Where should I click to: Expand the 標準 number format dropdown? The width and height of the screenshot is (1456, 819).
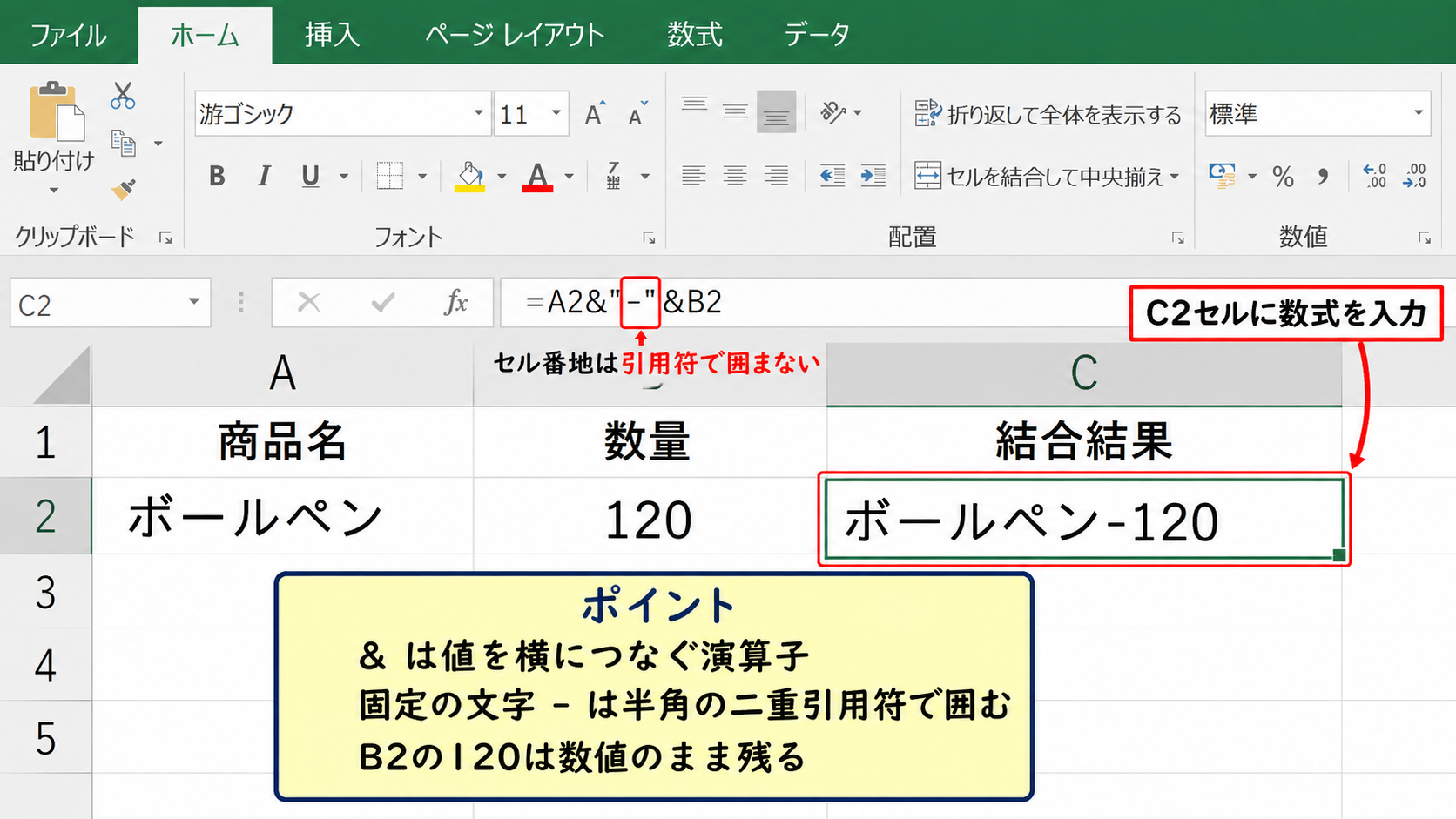click(x=1418, y=113)
